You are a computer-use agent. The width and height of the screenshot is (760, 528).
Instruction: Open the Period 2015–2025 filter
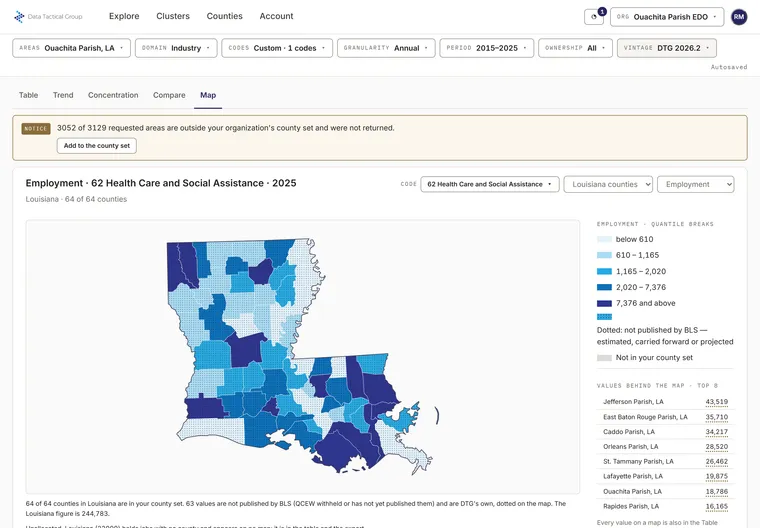487,48
